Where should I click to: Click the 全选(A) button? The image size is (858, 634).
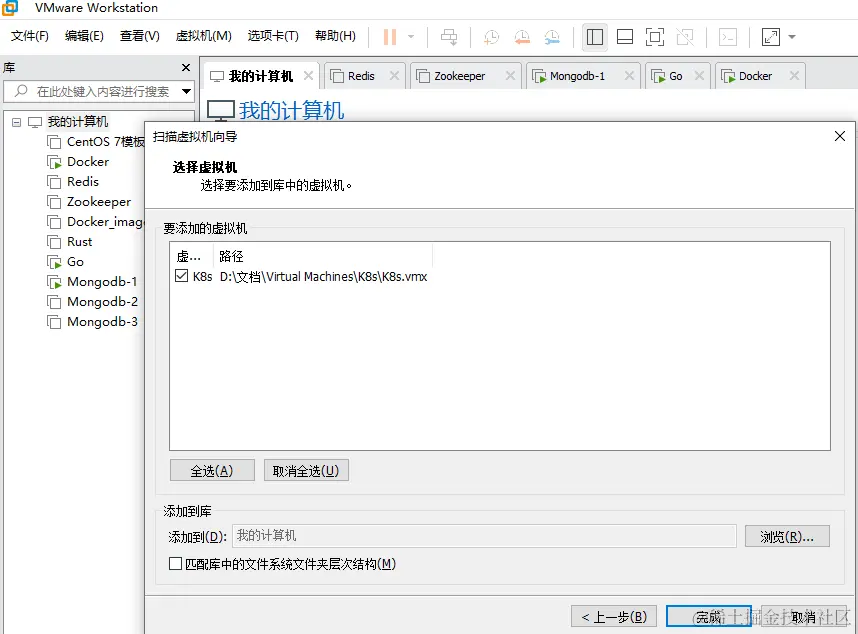pos(212,470)
